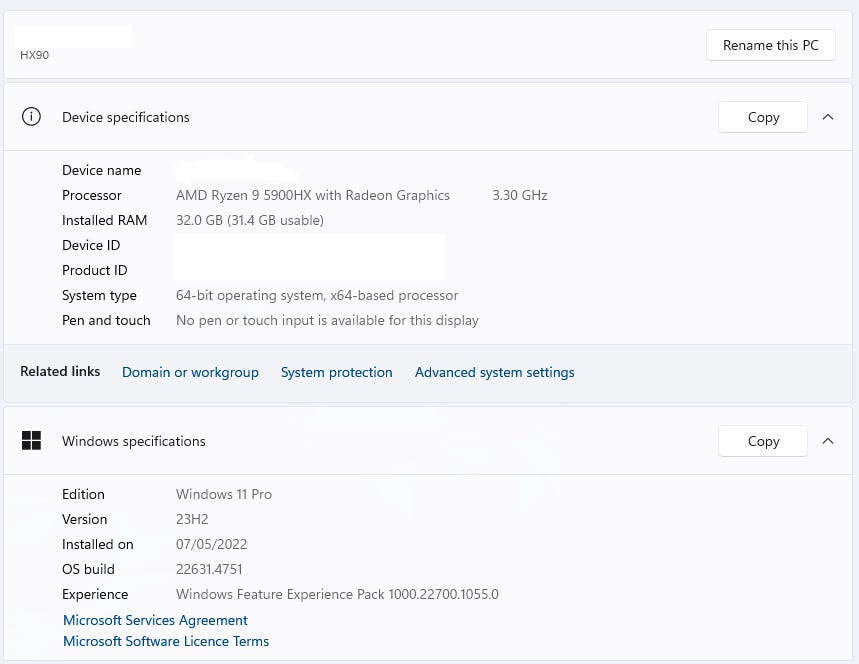Click the Device specifications heading text
This screenshot has height=664, width=859.
point(126,117)
